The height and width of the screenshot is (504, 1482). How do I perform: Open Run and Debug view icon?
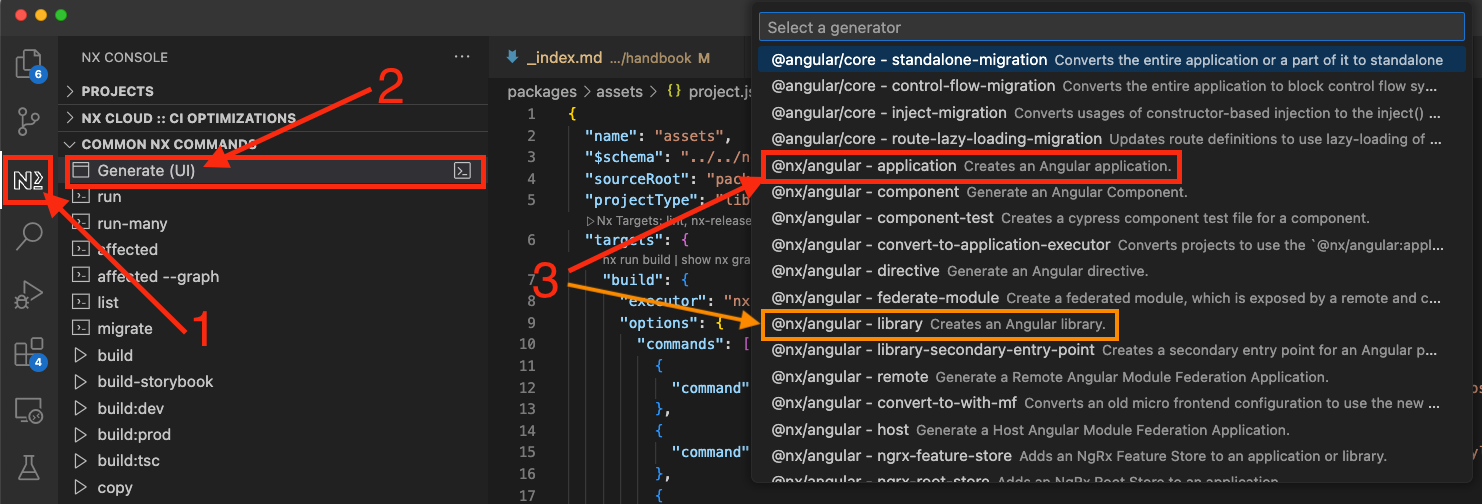[29, 294]
